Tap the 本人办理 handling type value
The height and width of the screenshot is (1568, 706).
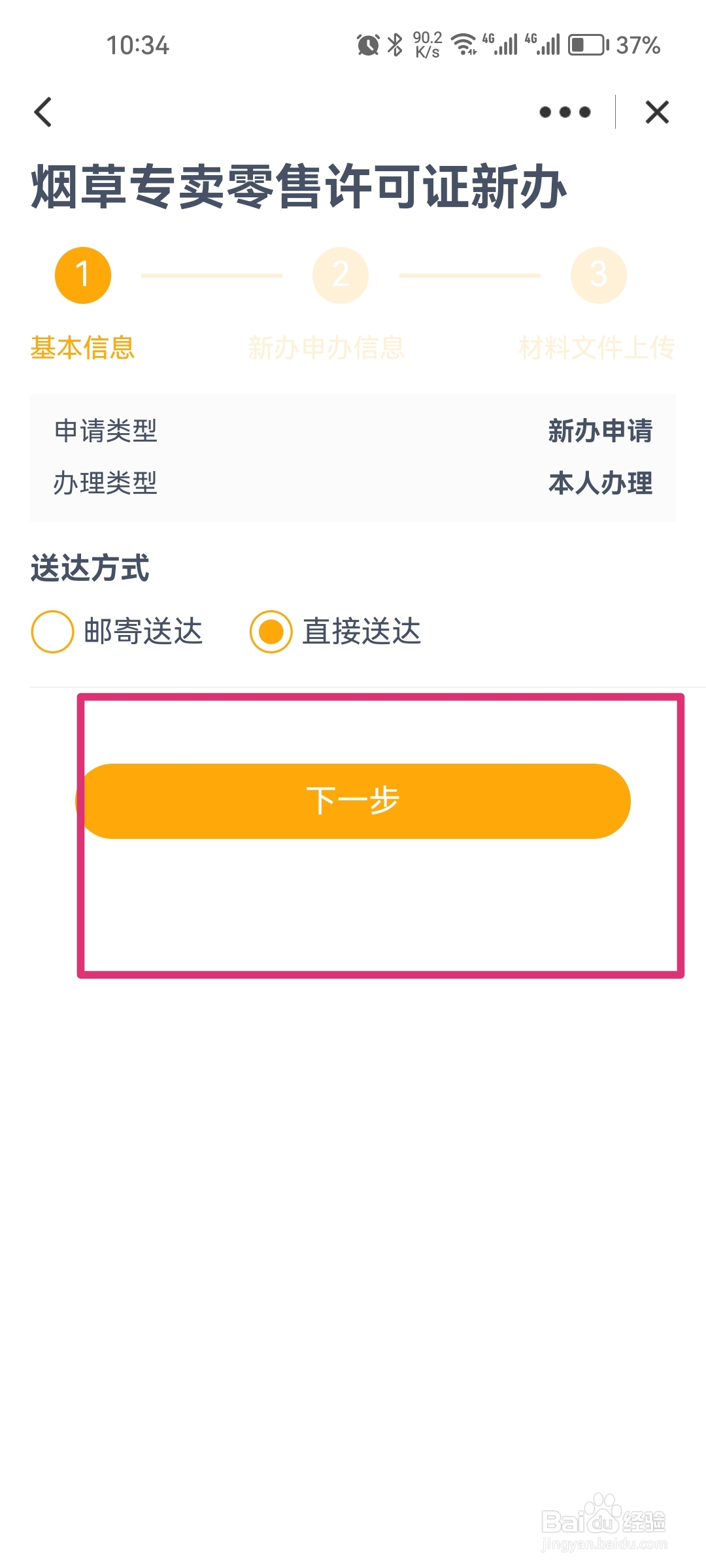coord(600,483)
